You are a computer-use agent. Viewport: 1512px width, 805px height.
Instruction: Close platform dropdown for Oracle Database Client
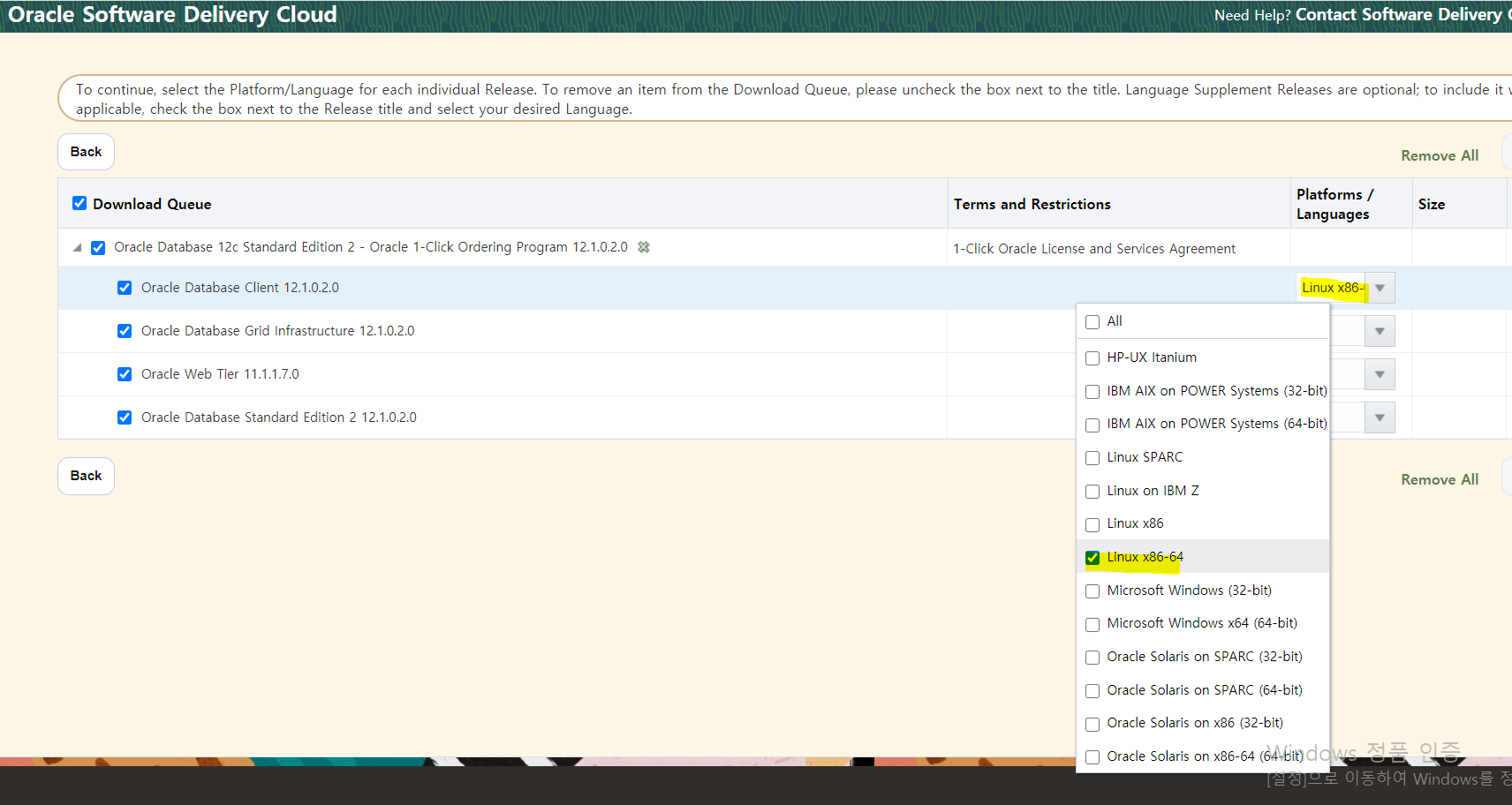[1380, 288]
